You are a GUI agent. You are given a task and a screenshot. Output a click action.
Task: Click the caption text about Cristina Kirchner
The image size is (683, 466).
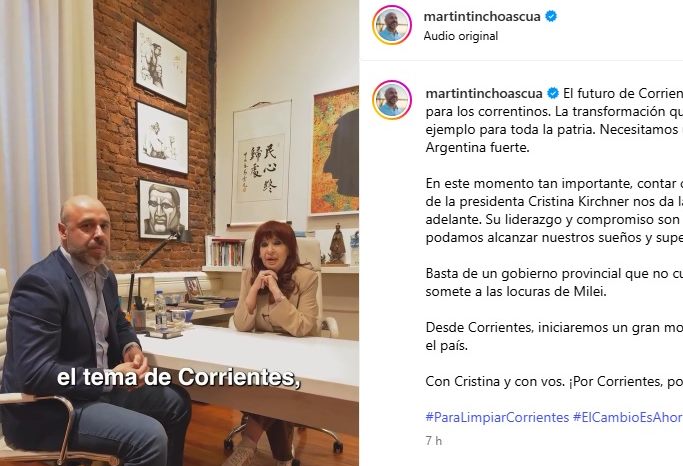554,201
